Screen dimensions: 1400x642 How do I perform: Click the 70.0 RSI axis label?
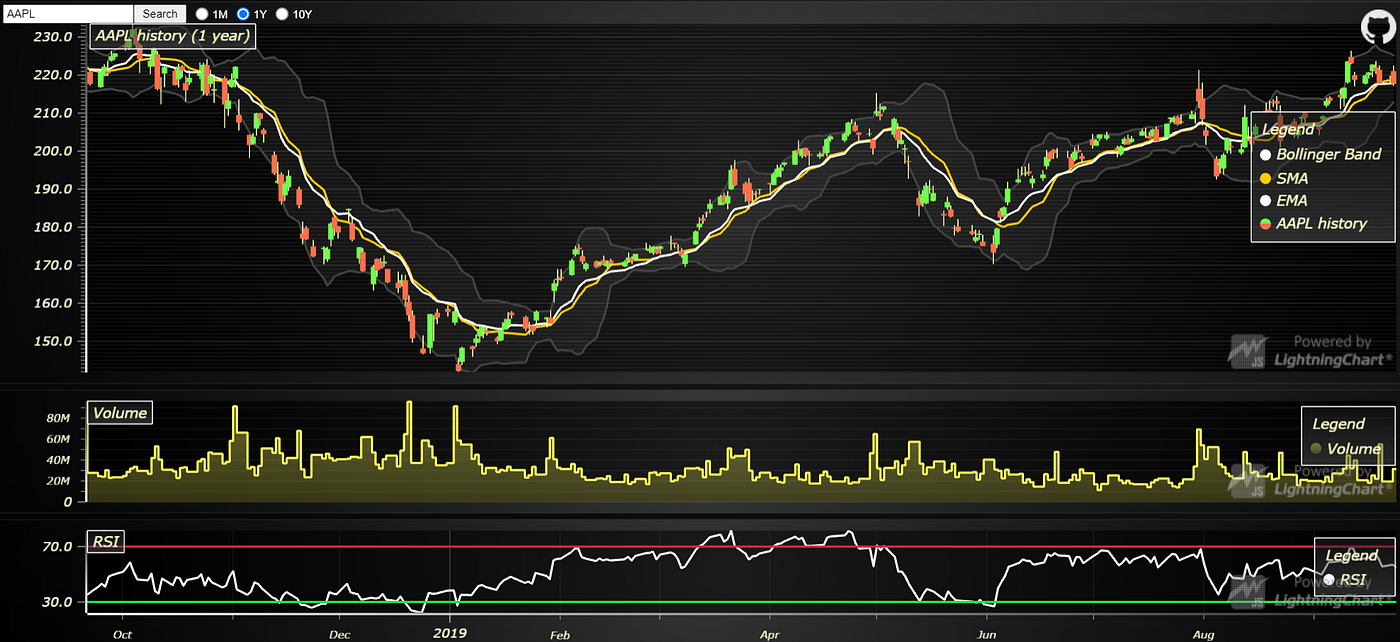point(56,547)
